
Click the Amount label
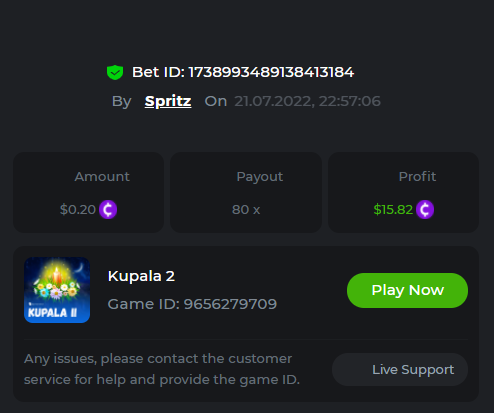pos(102,176)
